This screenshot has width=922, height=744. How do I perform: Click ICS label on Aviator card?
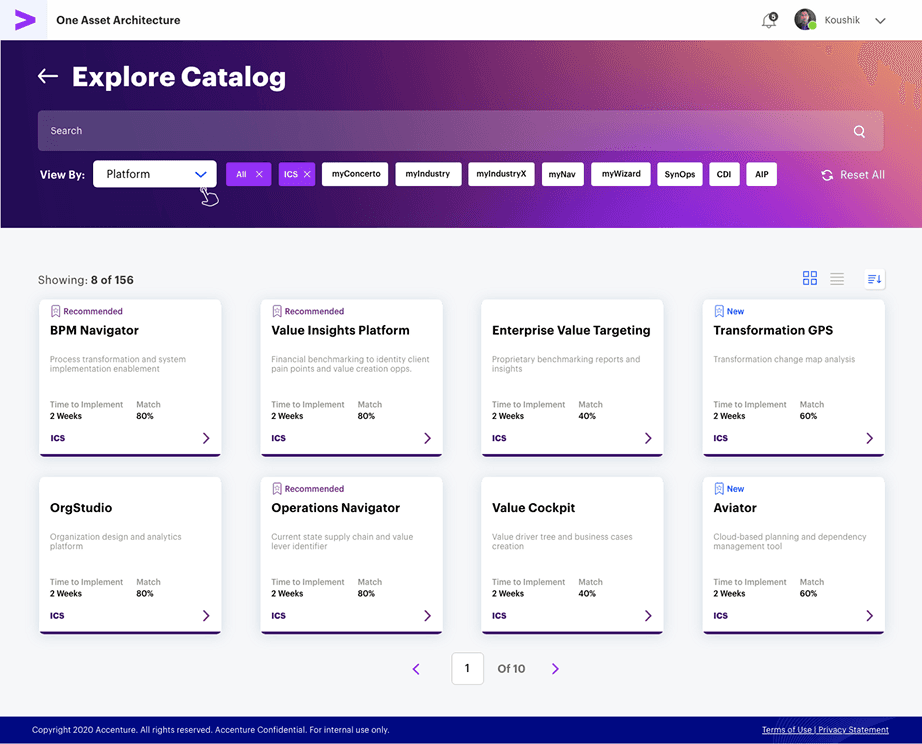[x=720, y=616]
